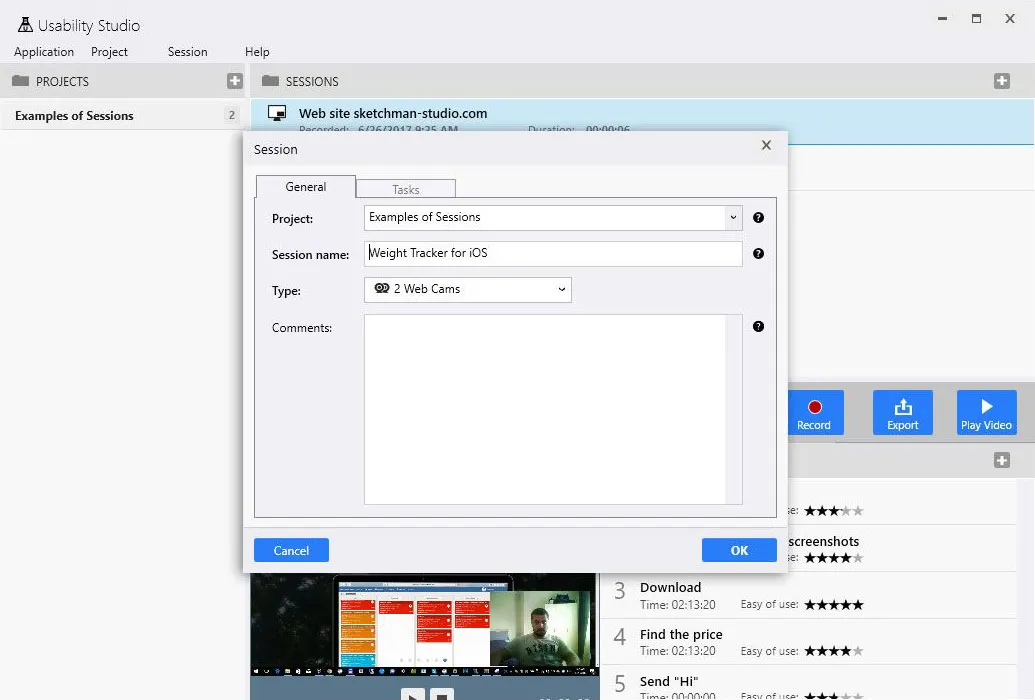Click the Record button
This screenshot has height=700, width=1035.
[815, 413]
